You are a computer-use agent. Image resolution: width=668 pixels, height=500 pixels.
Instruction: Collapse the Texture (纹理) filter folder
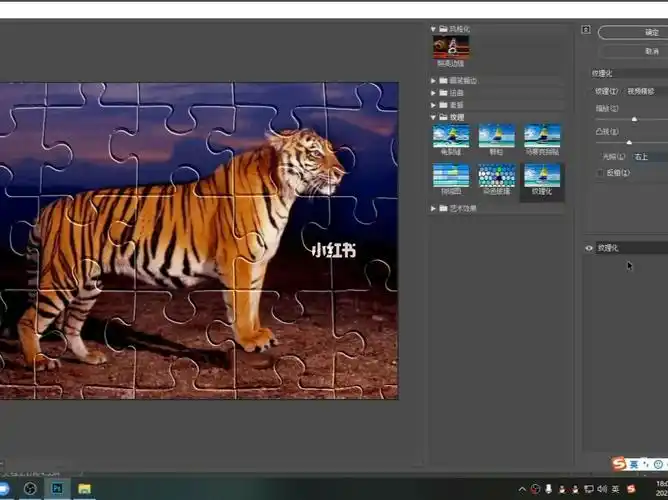coord(434,117)
